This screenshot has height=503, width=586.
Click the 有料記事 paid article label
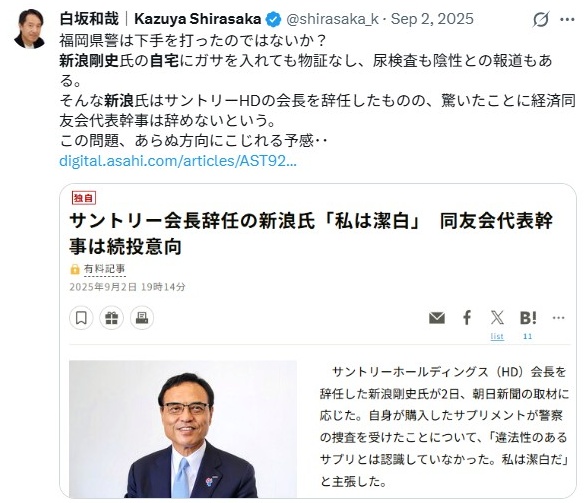tap(104, 269)
